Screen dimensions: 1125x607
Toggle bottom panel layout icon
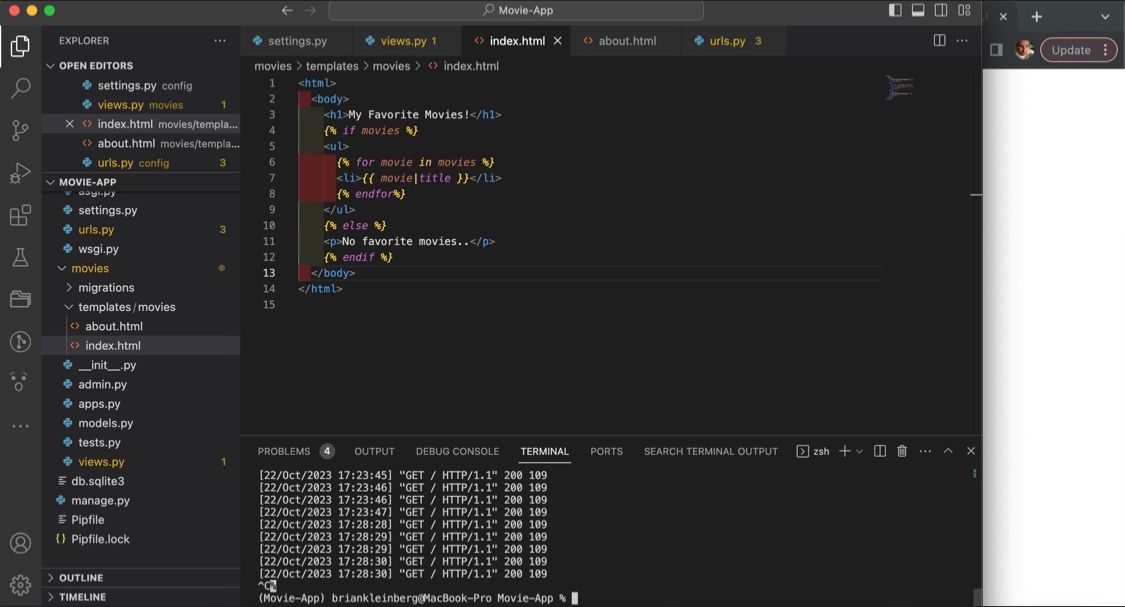tap(918, 10)
